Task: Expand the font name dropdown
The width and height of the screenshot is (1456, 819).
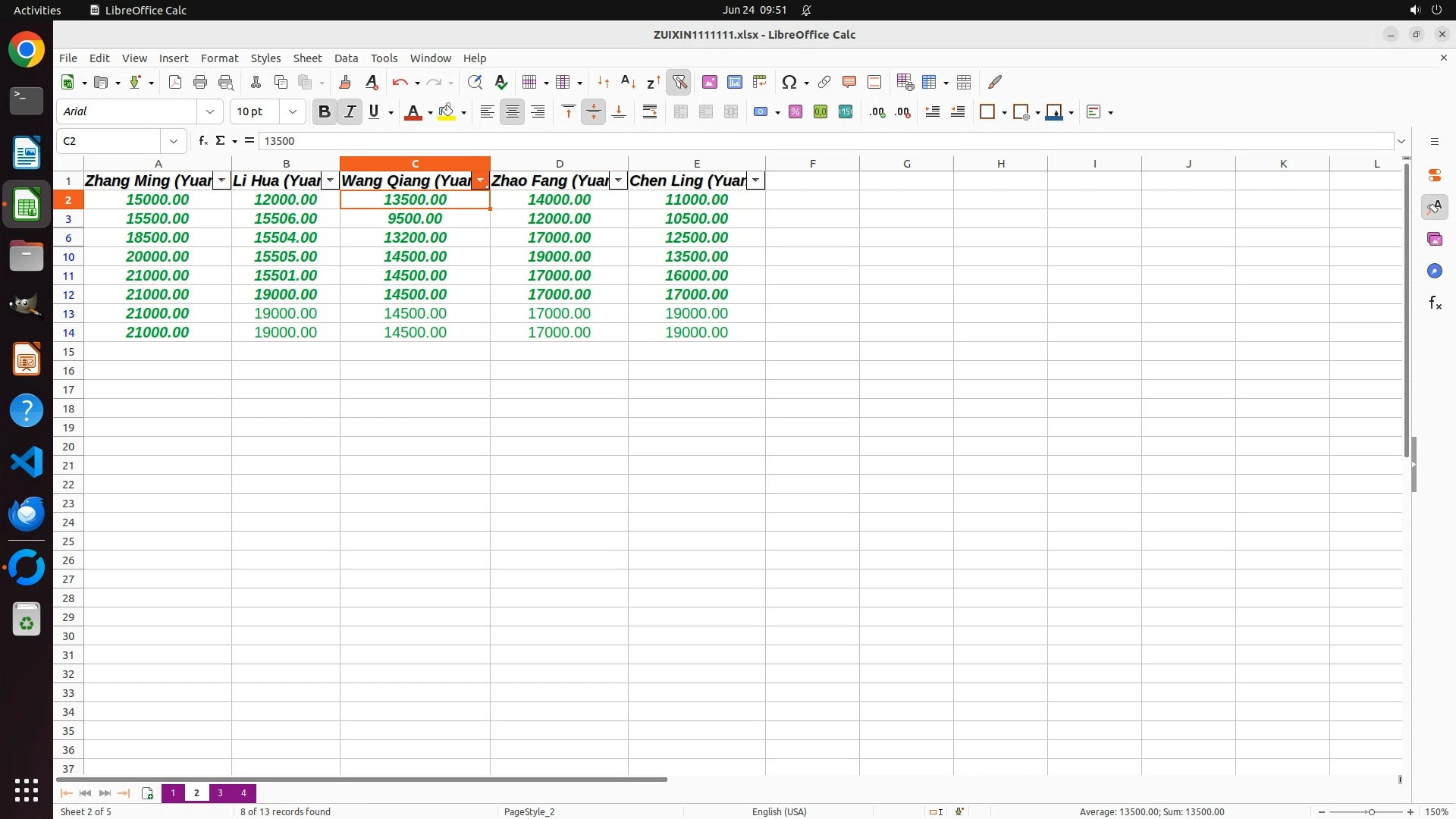Action: pyautogui.click(x=210, y=112)
